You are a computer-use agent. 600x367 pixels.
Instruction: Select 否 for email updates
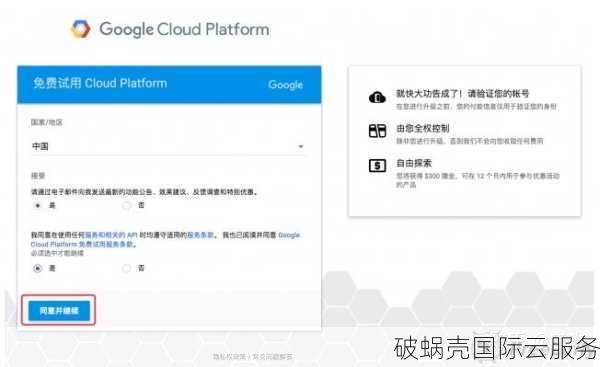point(126,206)
